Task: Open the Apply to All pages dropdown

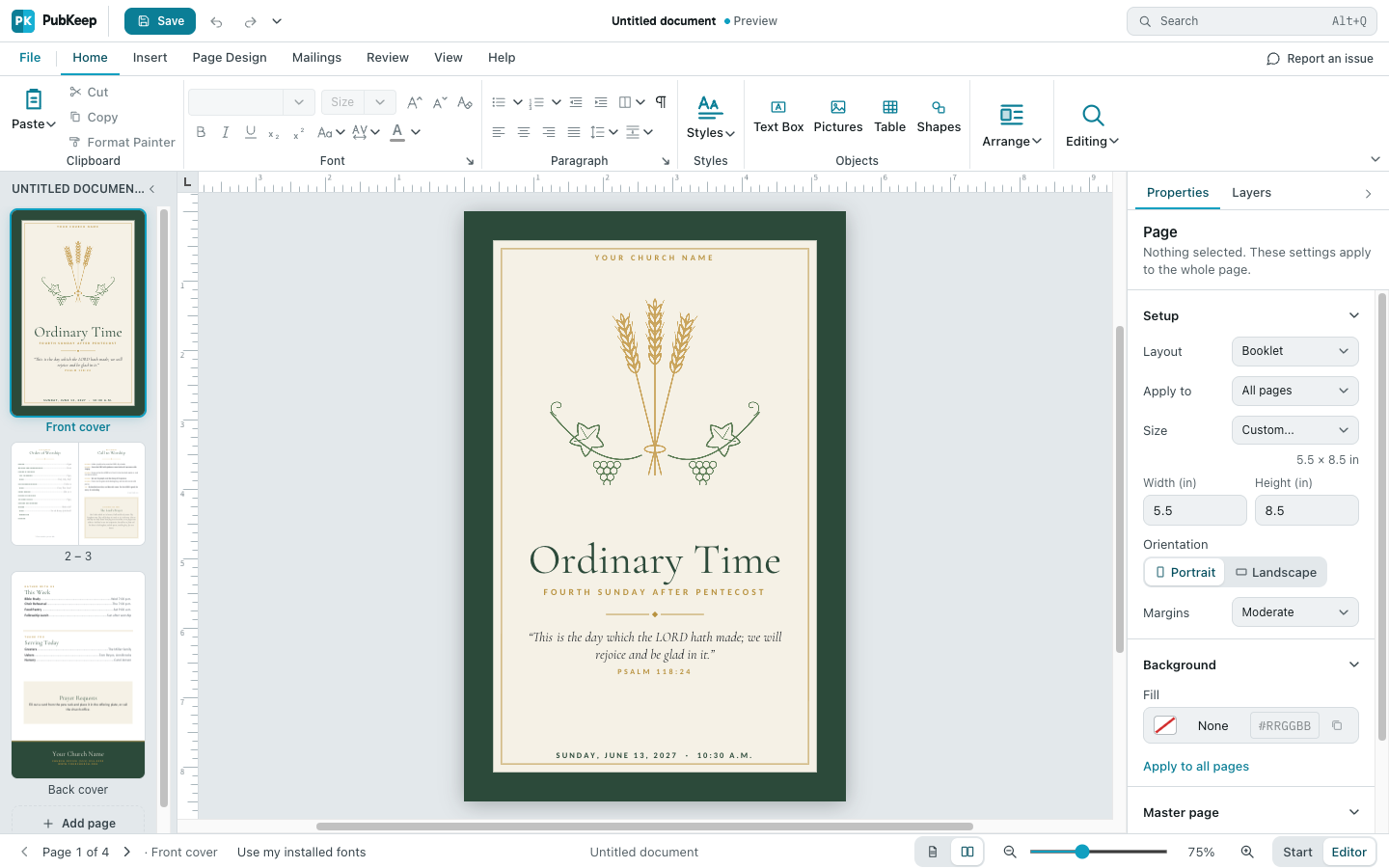Action: [1294, 391]
